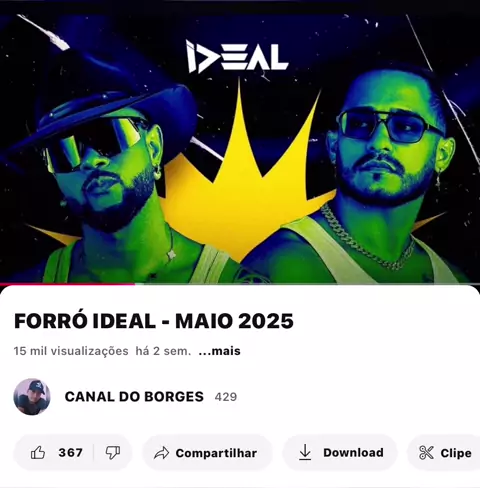This screenshot has height=488, width=480.
Task: Click the 429 subscriber count
Action: tap(226, 397)
